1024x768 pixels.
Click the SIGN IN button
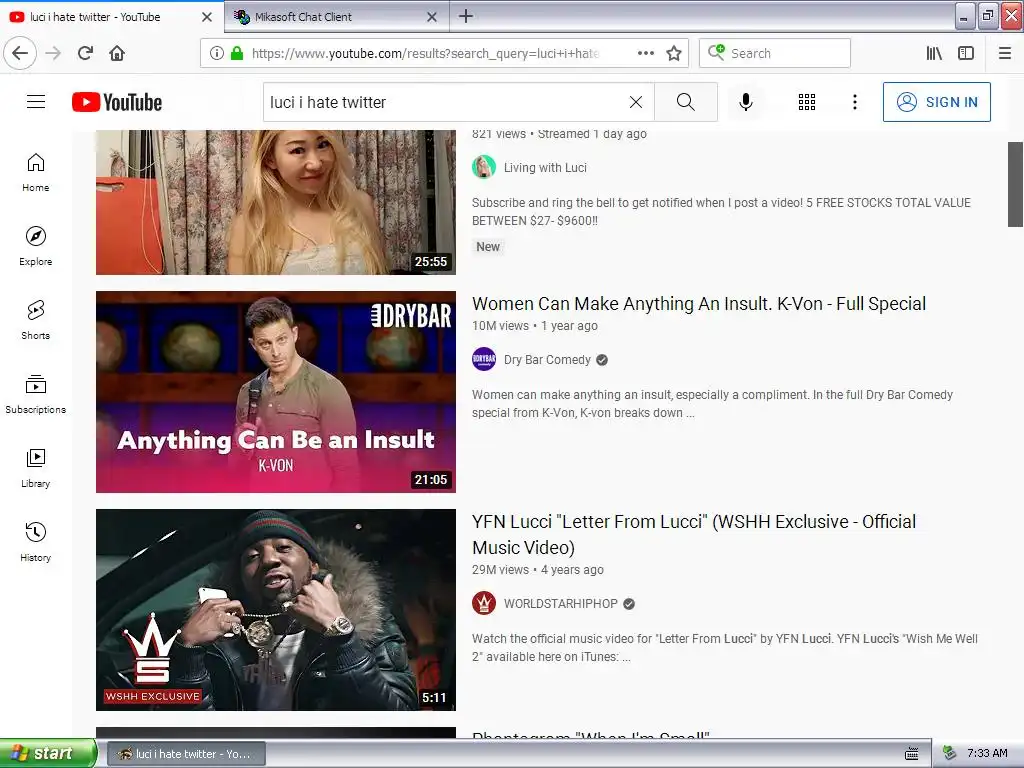(936, 102)
